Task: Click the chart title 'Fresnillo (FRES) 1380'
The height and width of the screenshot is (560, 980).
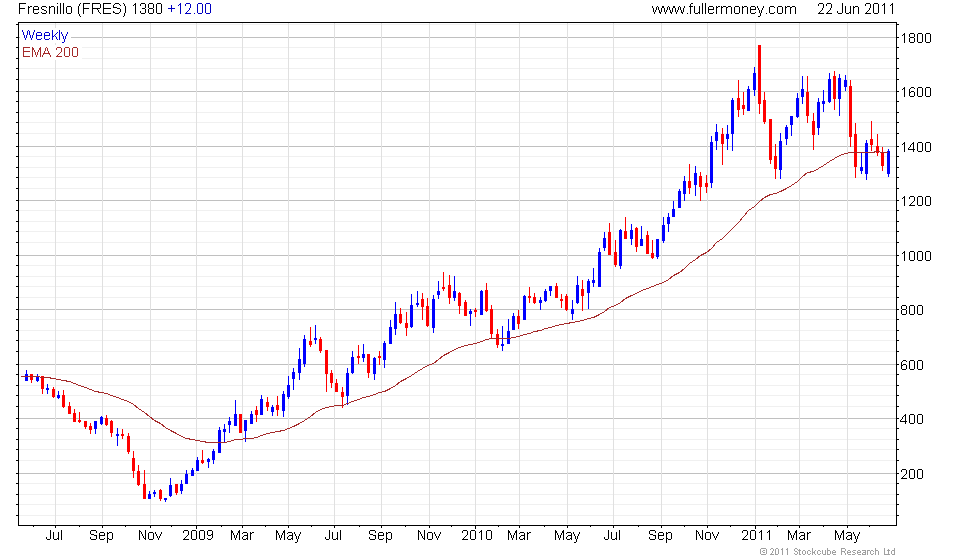Action: coord(91,9)
